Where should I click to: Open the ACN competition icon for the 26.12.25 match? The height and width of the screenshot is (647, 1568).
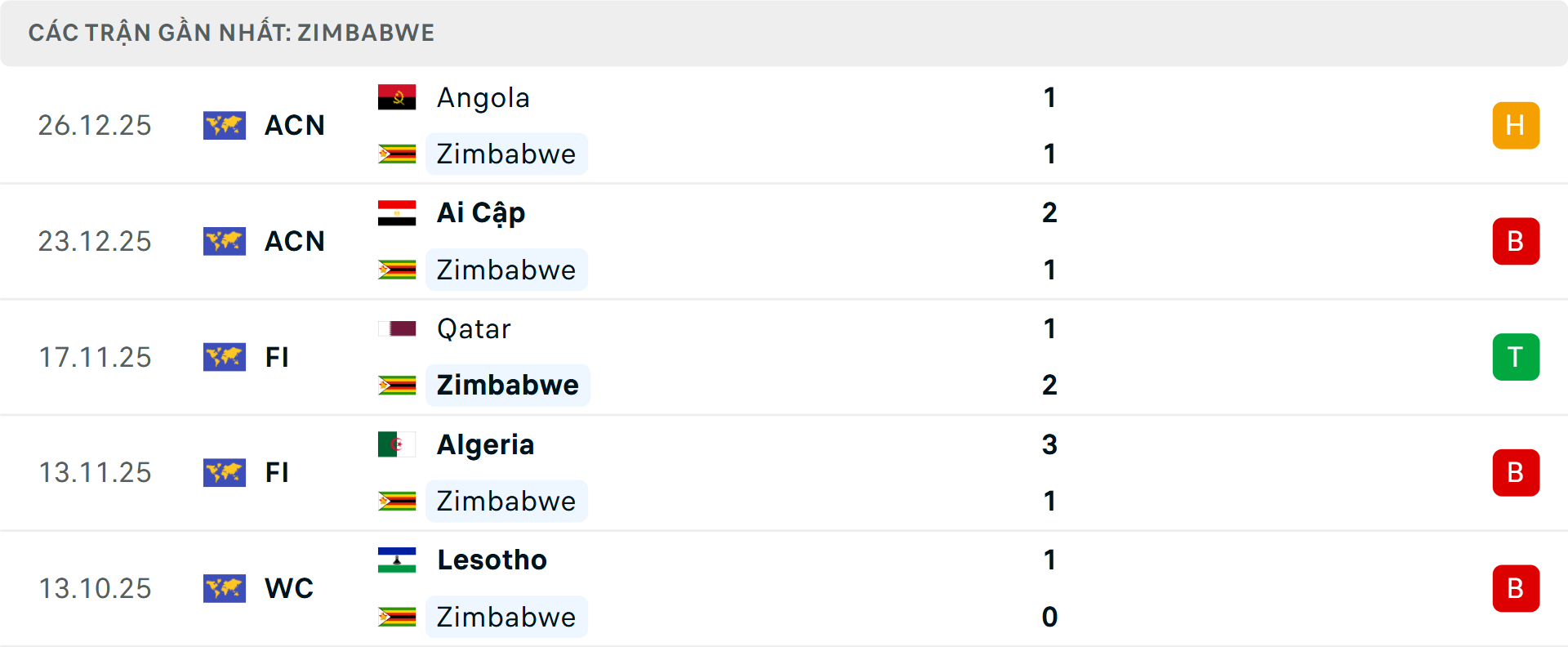[225, 126]
